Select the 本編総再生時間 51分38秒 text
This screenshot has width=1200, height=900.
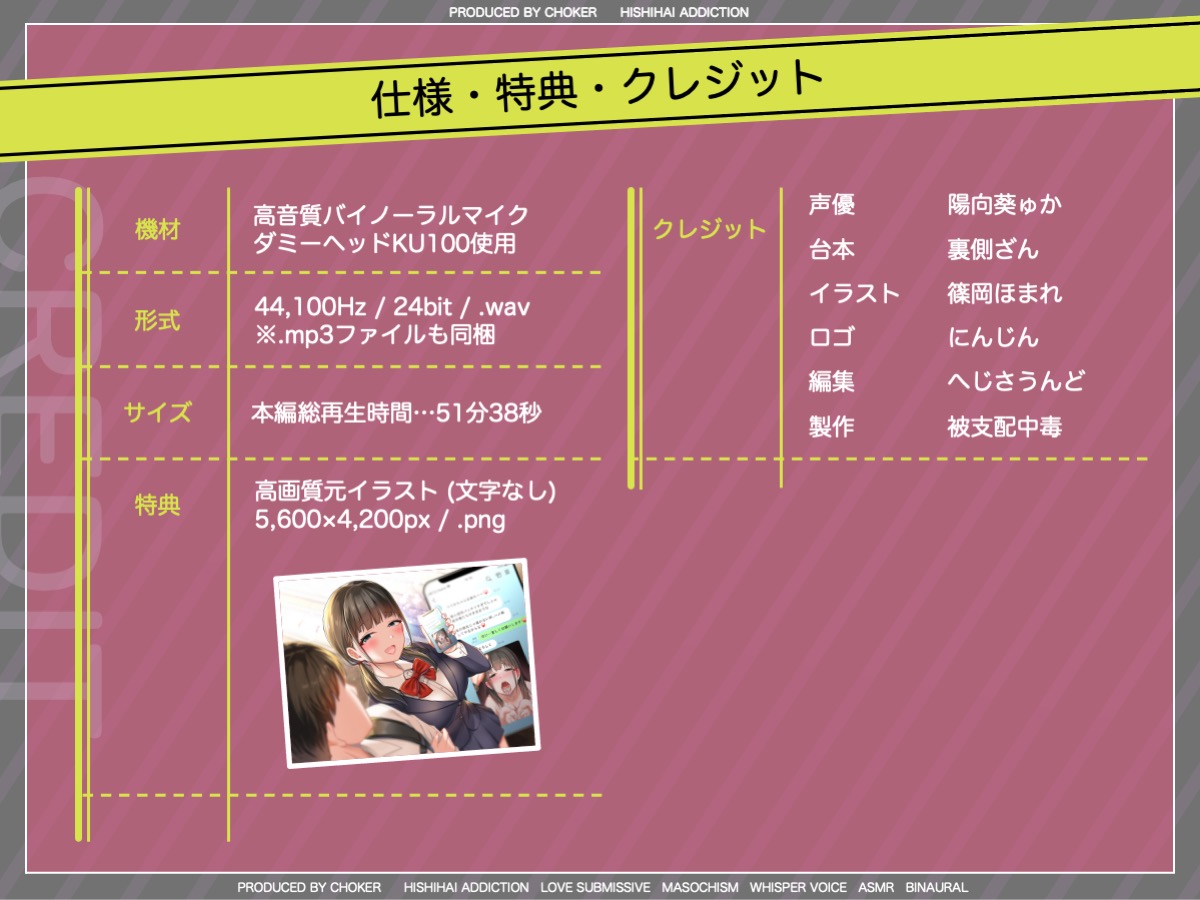click(x=396, y=412)
